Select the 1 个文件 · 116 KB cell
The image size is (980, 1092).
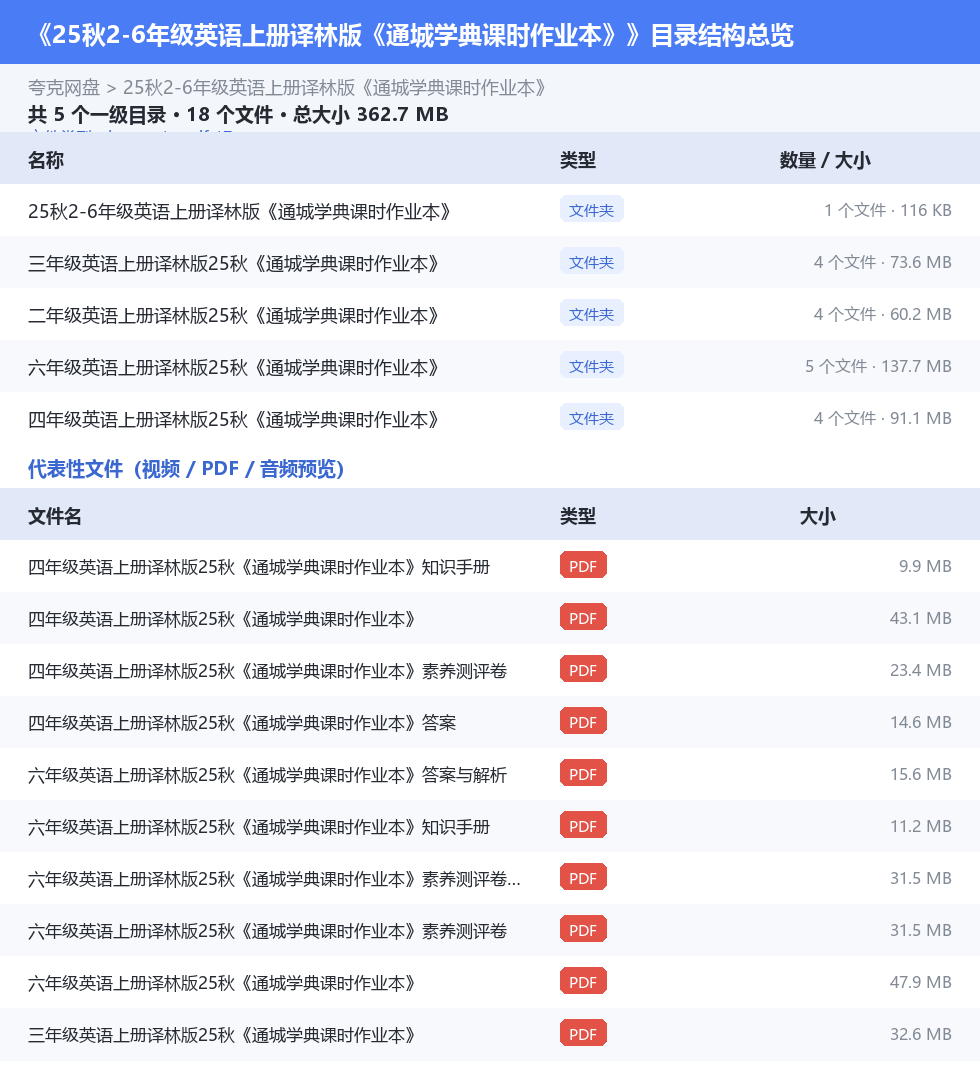pyautogui.click(x=888, y=210)
